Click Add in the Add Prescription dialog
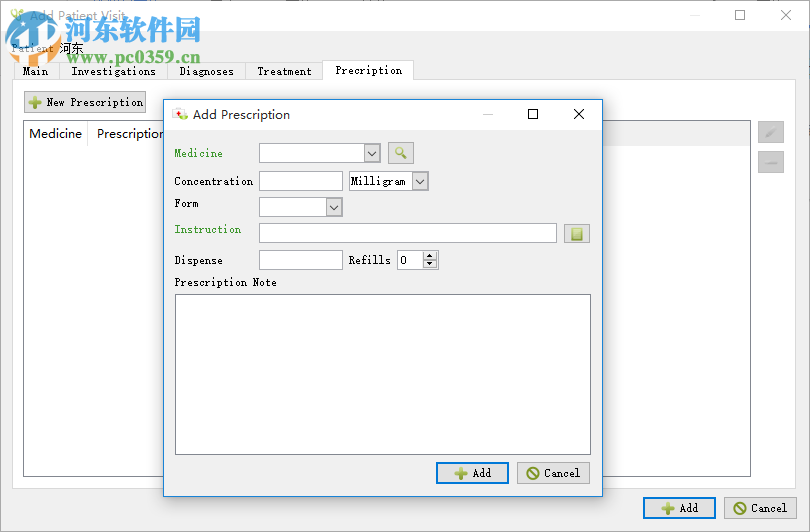 (x=472, y=473)
